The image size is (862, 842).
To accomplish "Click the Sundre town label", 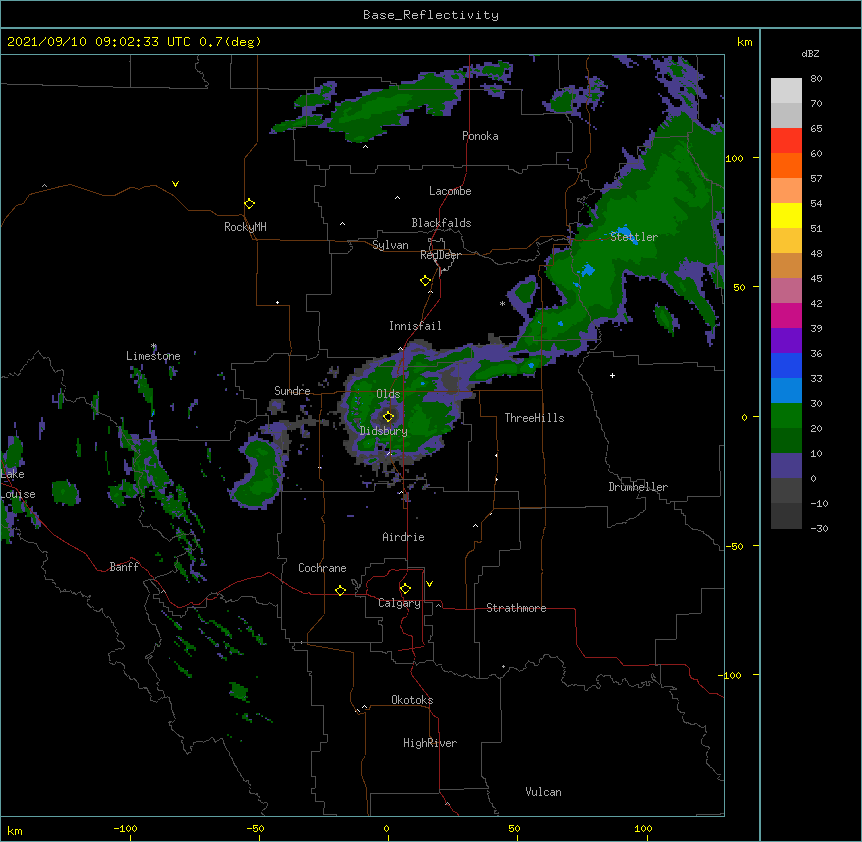I will [292, 391].
